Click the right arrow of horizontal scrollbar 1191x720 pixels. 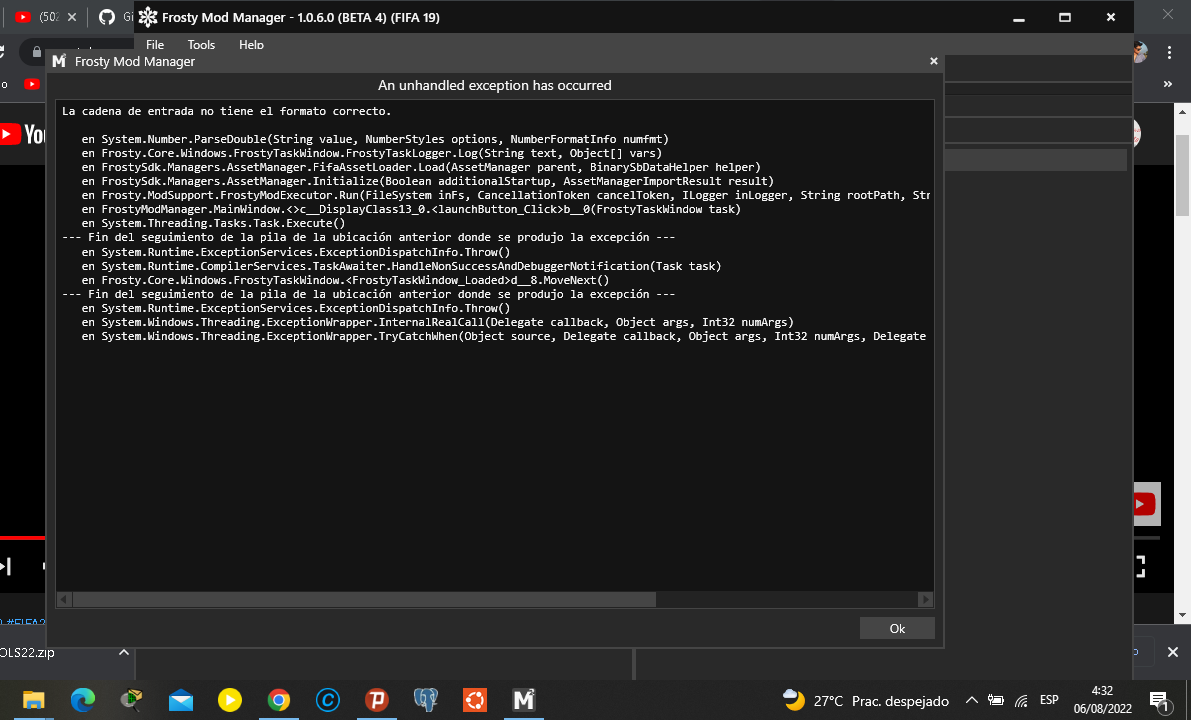pos(925,599)
